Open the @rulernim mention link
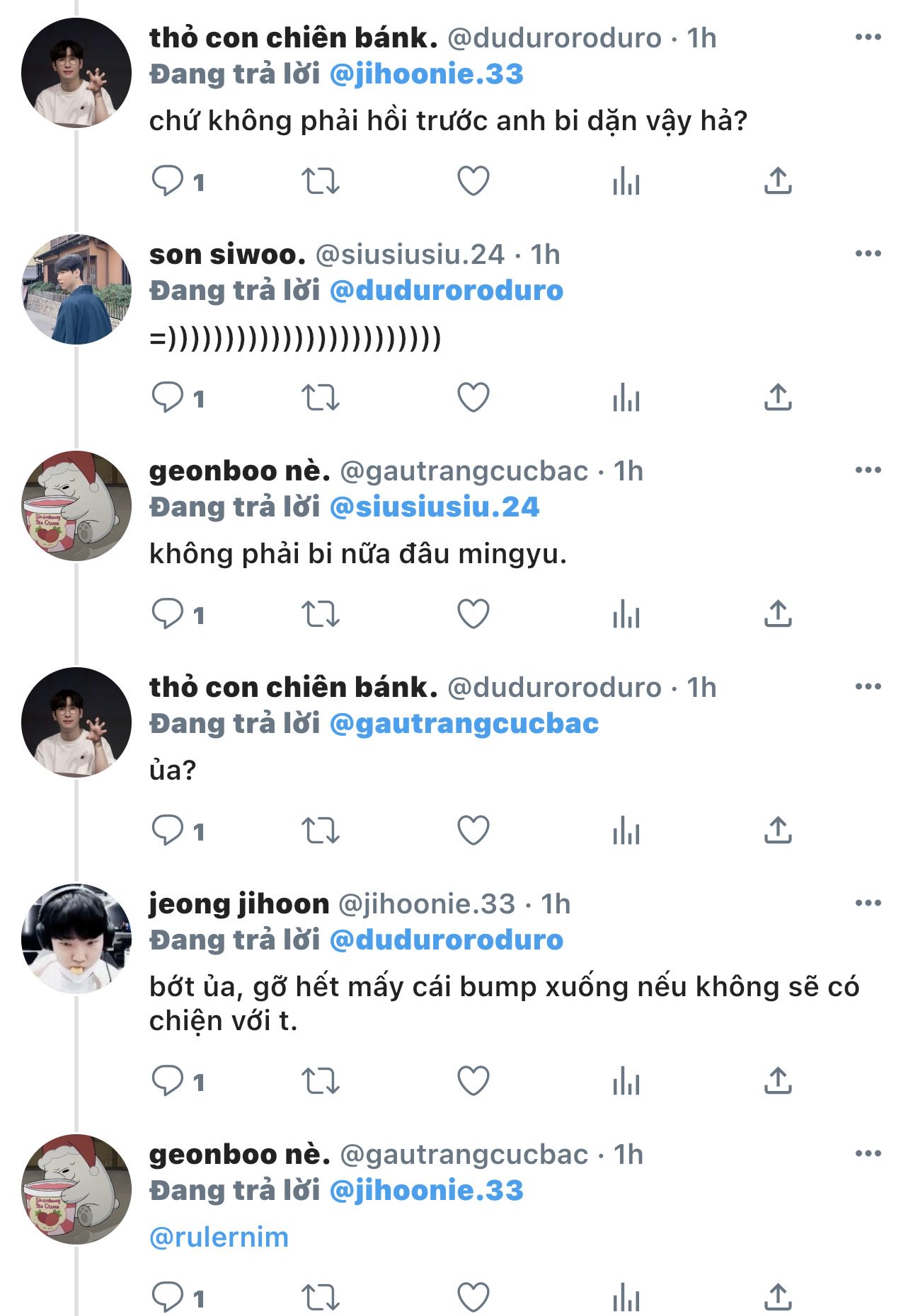Screen dimensions: 913x1316 (219, 1237)
